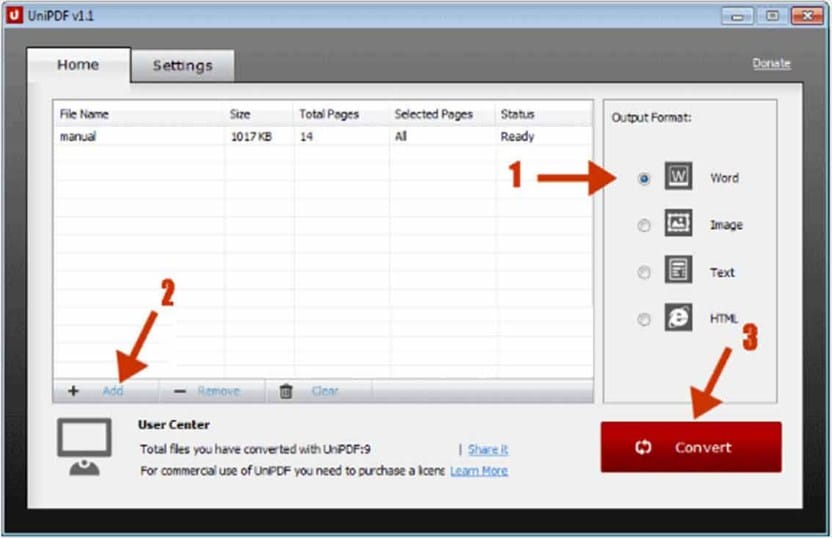Click the minus icon beside Remove
832x538 pixels.
pyautogui.click(x=180, y=391)
